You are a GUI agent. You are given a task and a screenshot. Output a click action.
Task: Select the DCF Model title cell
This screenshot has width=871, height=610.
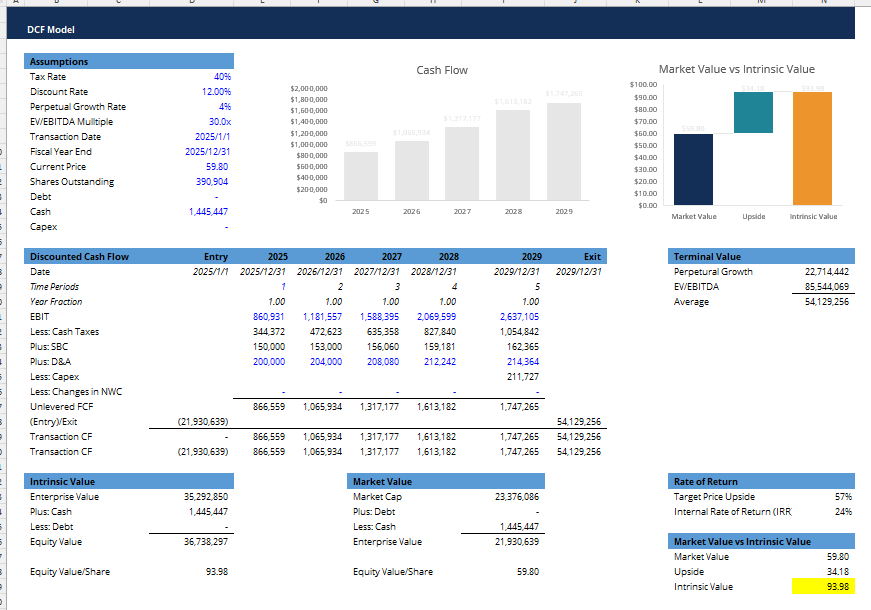point(51,30)
